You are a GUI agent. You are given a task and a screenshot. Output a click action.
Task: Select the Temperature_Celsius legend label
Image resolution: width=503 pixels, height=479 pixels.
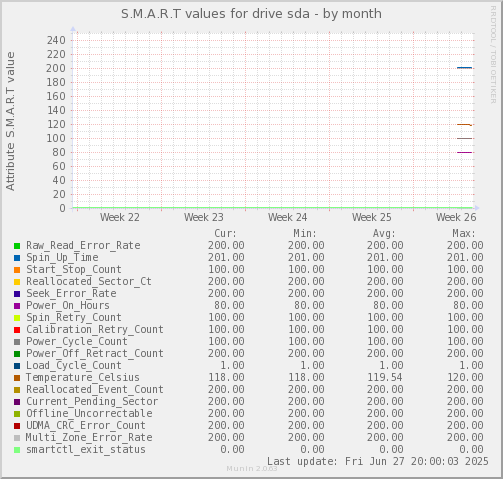(83, 378)
